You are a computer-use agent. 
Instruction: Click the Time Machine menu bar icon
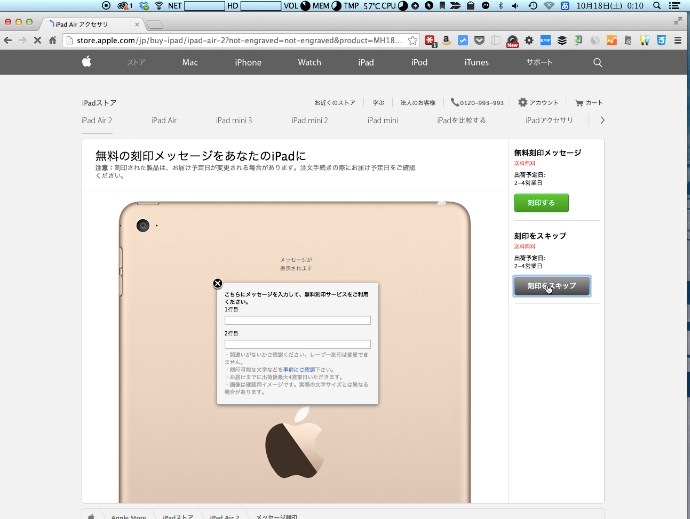click(x=532, y=6)
